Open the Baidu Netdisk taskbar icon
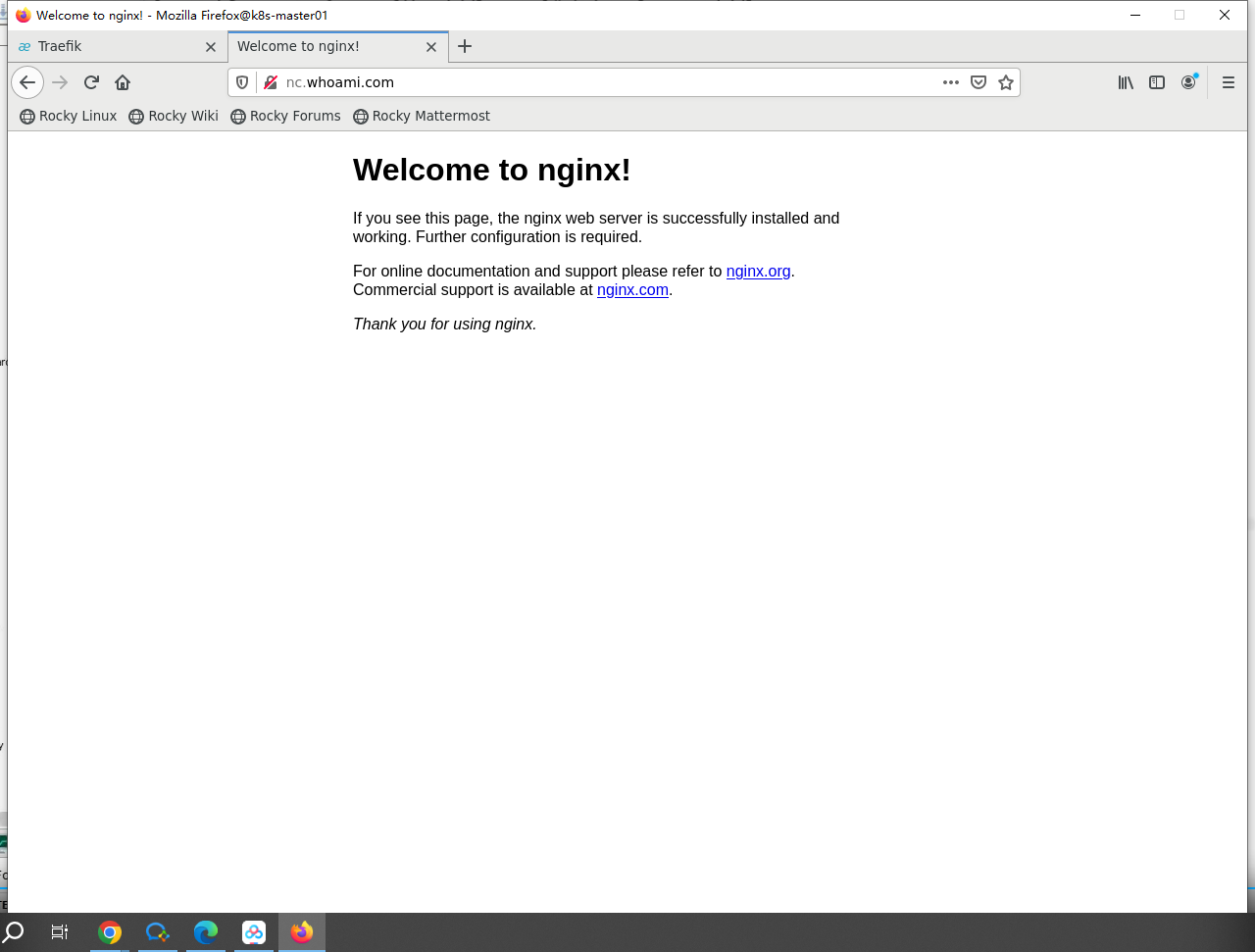This screenshot has width=1255, height=952. (x=254, y=932)
